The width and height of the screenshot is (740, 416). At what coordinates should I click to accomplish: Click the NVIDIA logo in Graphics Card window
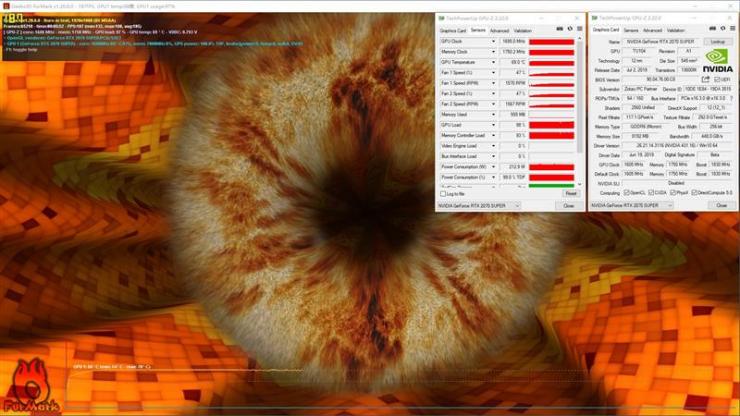[717, 61]
